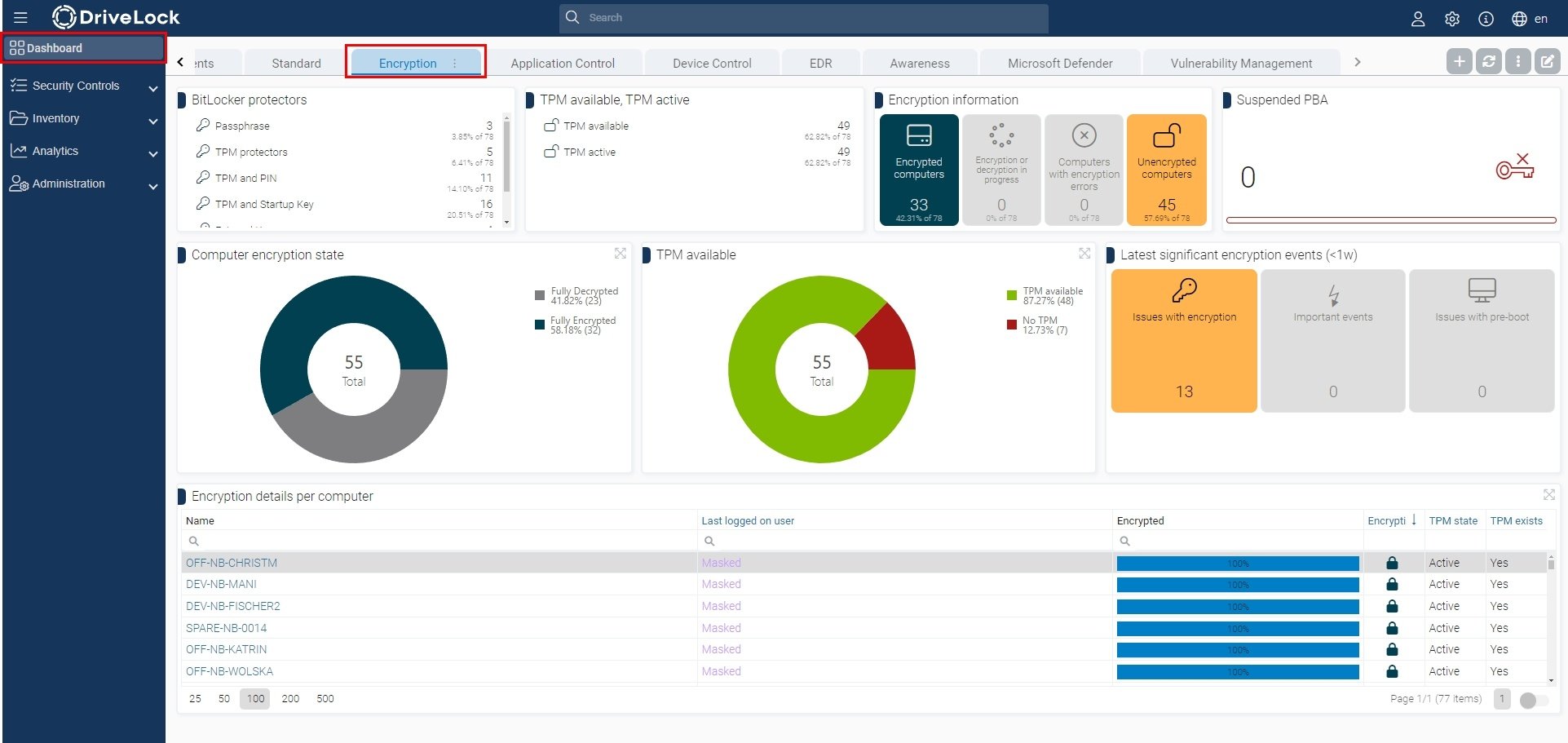This screenshot has width=1568, height=743.
Task: Select the Device Control tab
Action: point(711,63)
